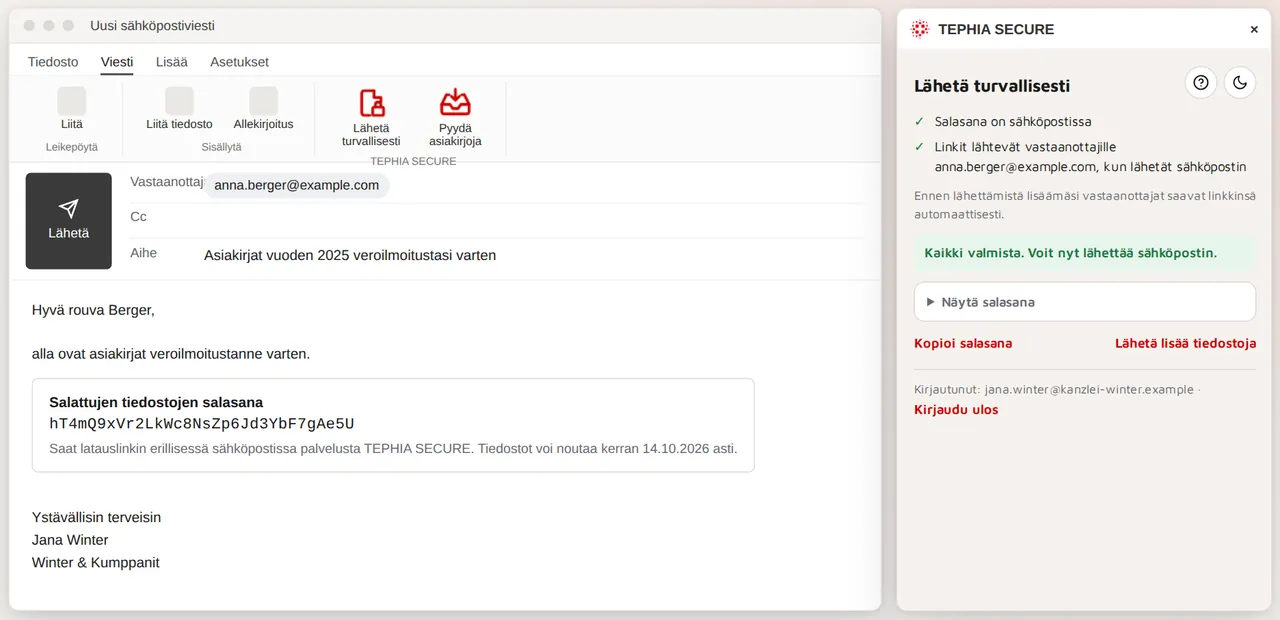Click the 'Kirjautunut: jana.winter@kanzlei-winter.example' text
Image resolution: width=1280 pixels, height=620 pixels.
coord(1054,389)
